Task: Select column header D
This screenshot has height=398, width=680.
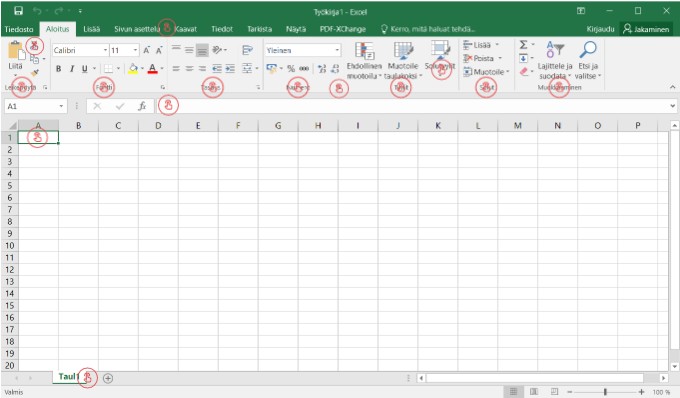Action: click(x=158, y=126)
